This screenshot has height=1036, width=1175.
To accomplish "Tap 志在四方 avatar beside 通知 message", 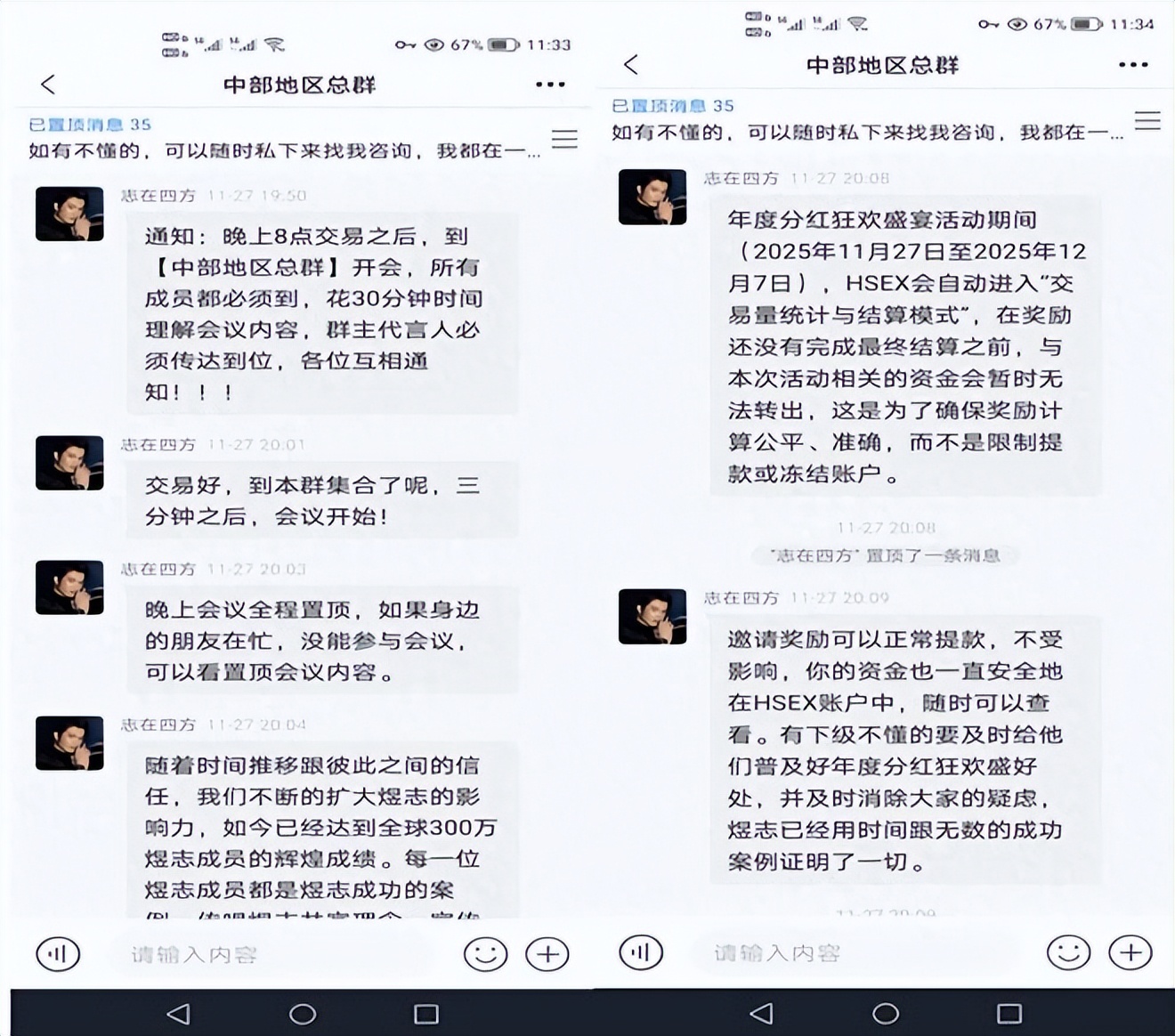I will tap(69, 214).
